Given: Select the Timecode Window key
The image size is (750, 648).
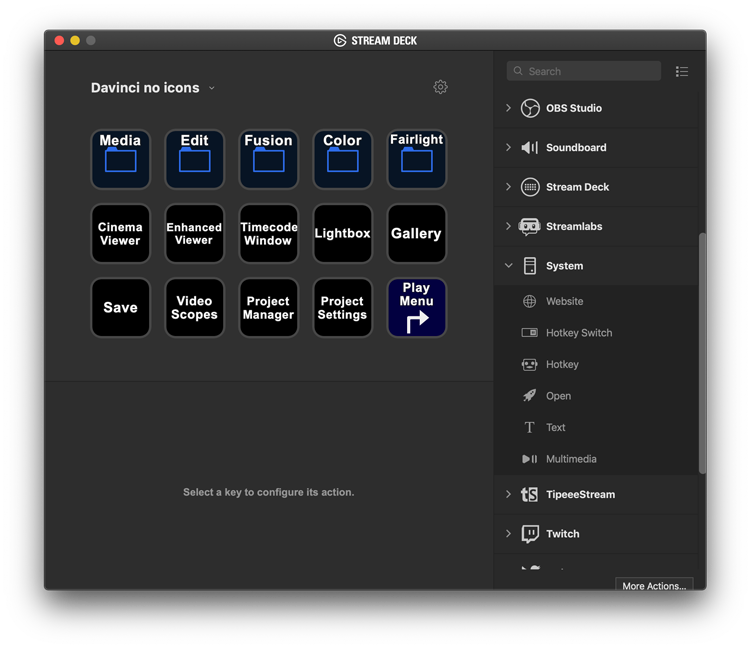Looking at the screenshot, I should [x=268, y=233].
